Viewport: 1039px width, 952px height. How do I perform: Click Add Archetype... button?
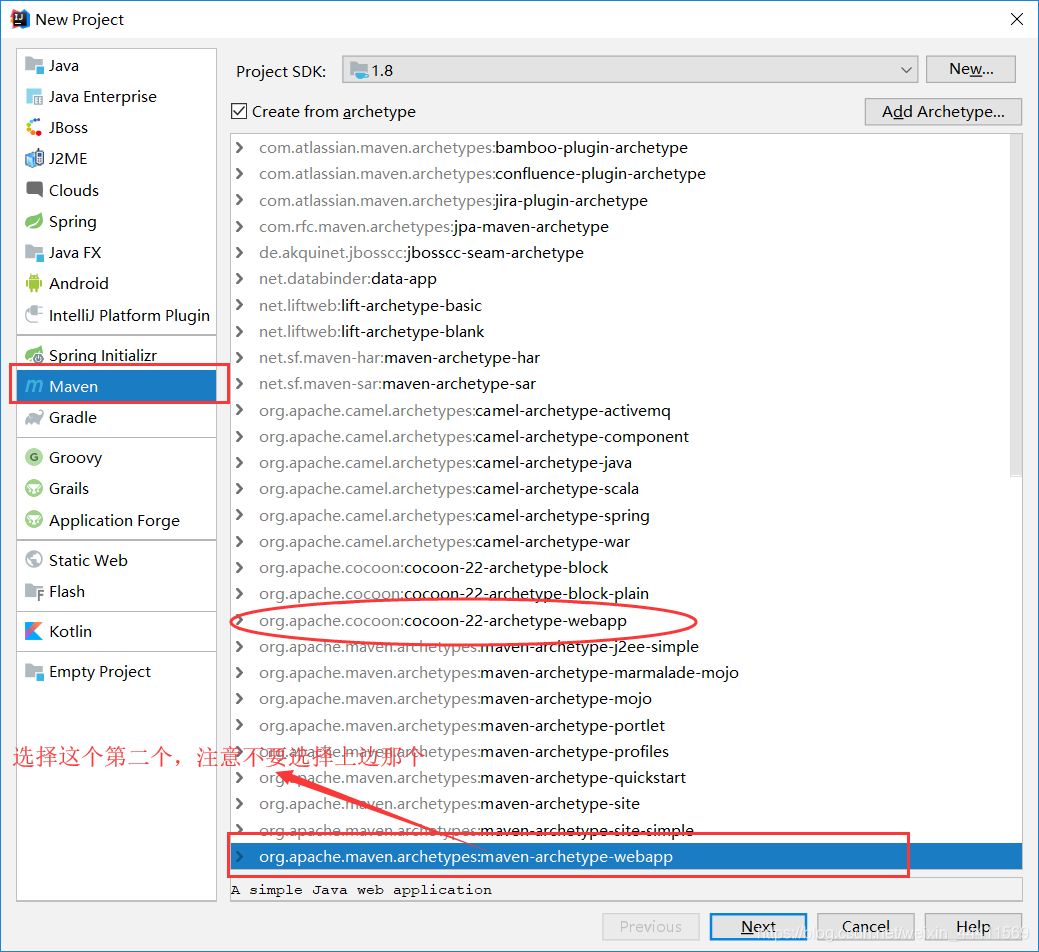click(x=943, y=111)
